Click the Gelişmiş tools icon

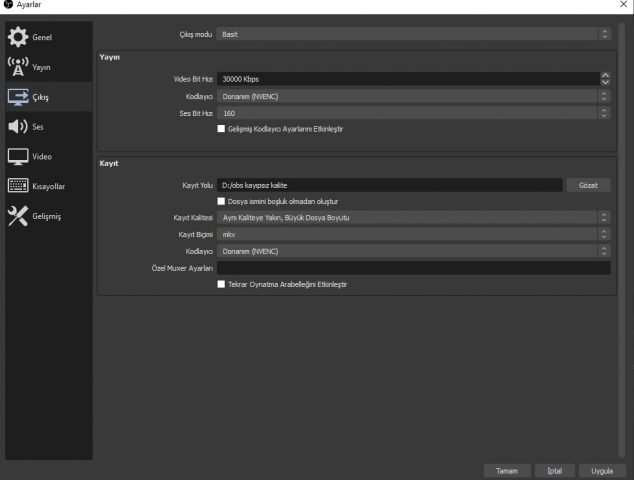18,216
